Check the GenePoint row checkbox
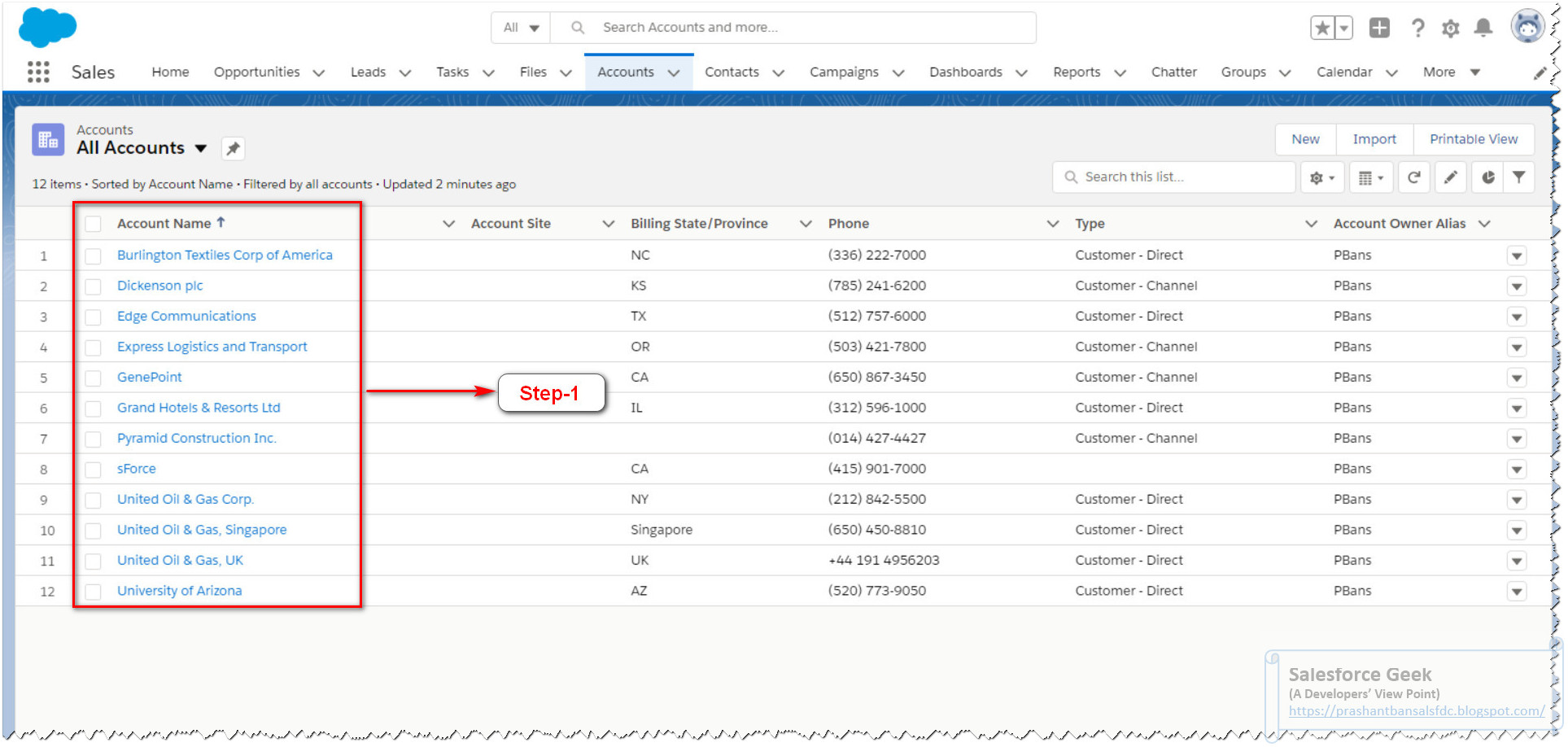Screen dimensions: 1568x747 coord(94,378)
